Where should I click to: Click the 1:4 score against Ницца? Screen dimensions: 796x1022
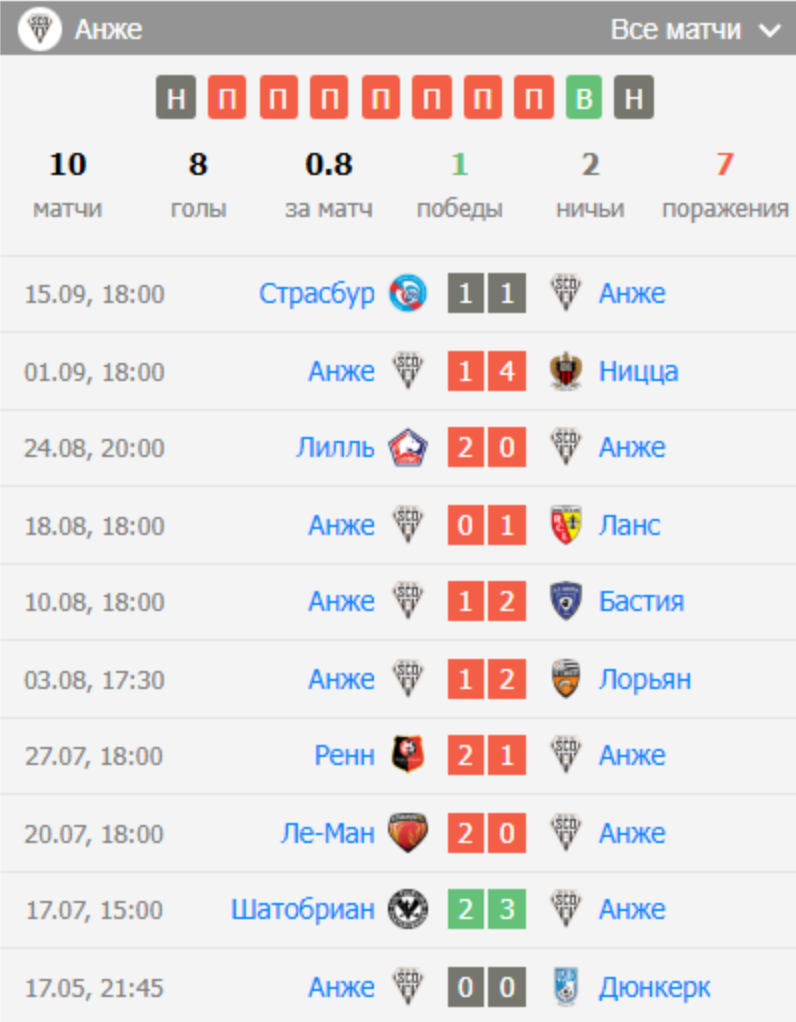click(487, 371)
